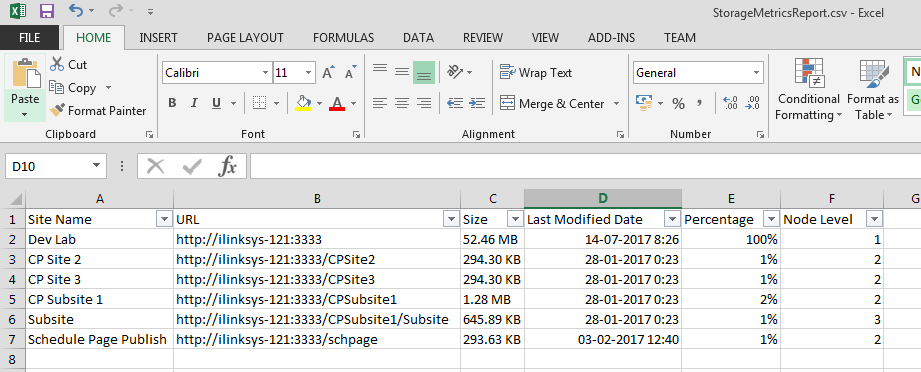Viewport: 921px width, 372px height.
Task: Open the Merge & Center dropdown arrow
Action: tap(616, 103)
